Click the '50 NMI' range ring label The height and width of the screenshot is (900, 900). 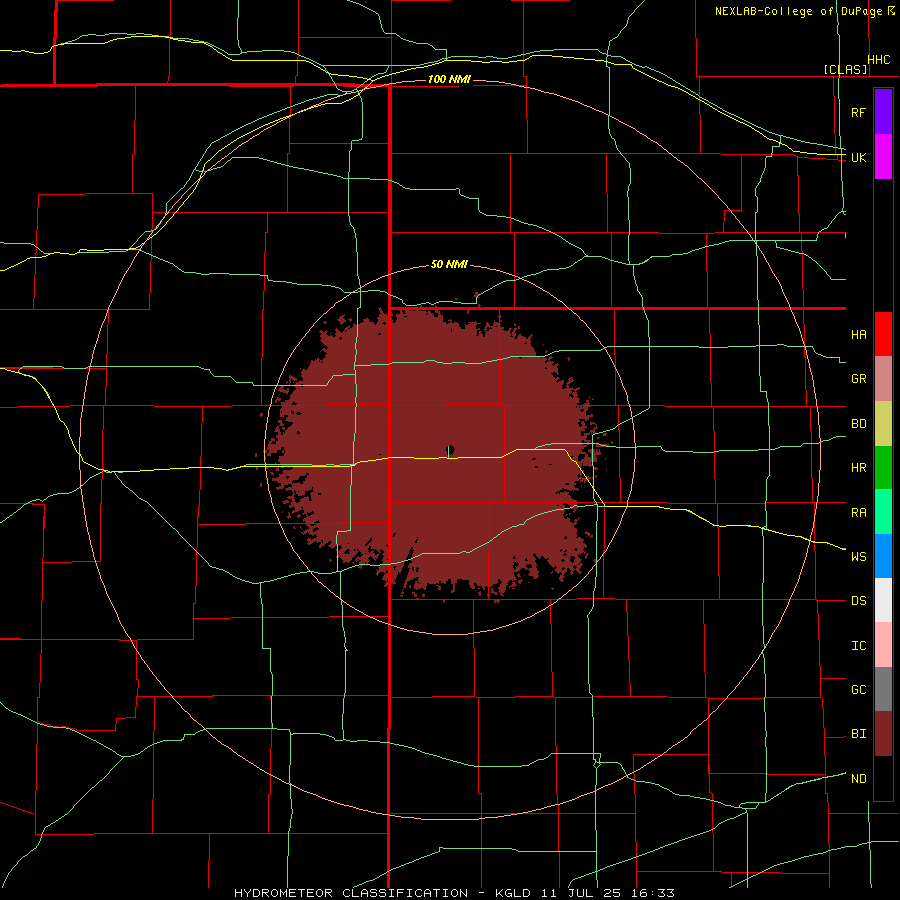pos(449,264)
